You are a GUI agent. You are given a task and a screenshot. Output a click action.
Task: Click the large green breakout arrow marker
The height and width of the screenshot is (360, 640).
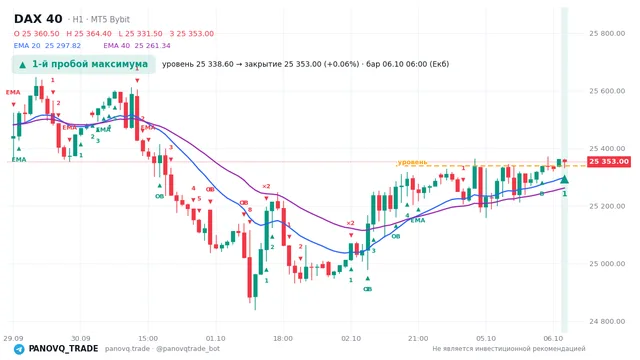click(564, 179)
